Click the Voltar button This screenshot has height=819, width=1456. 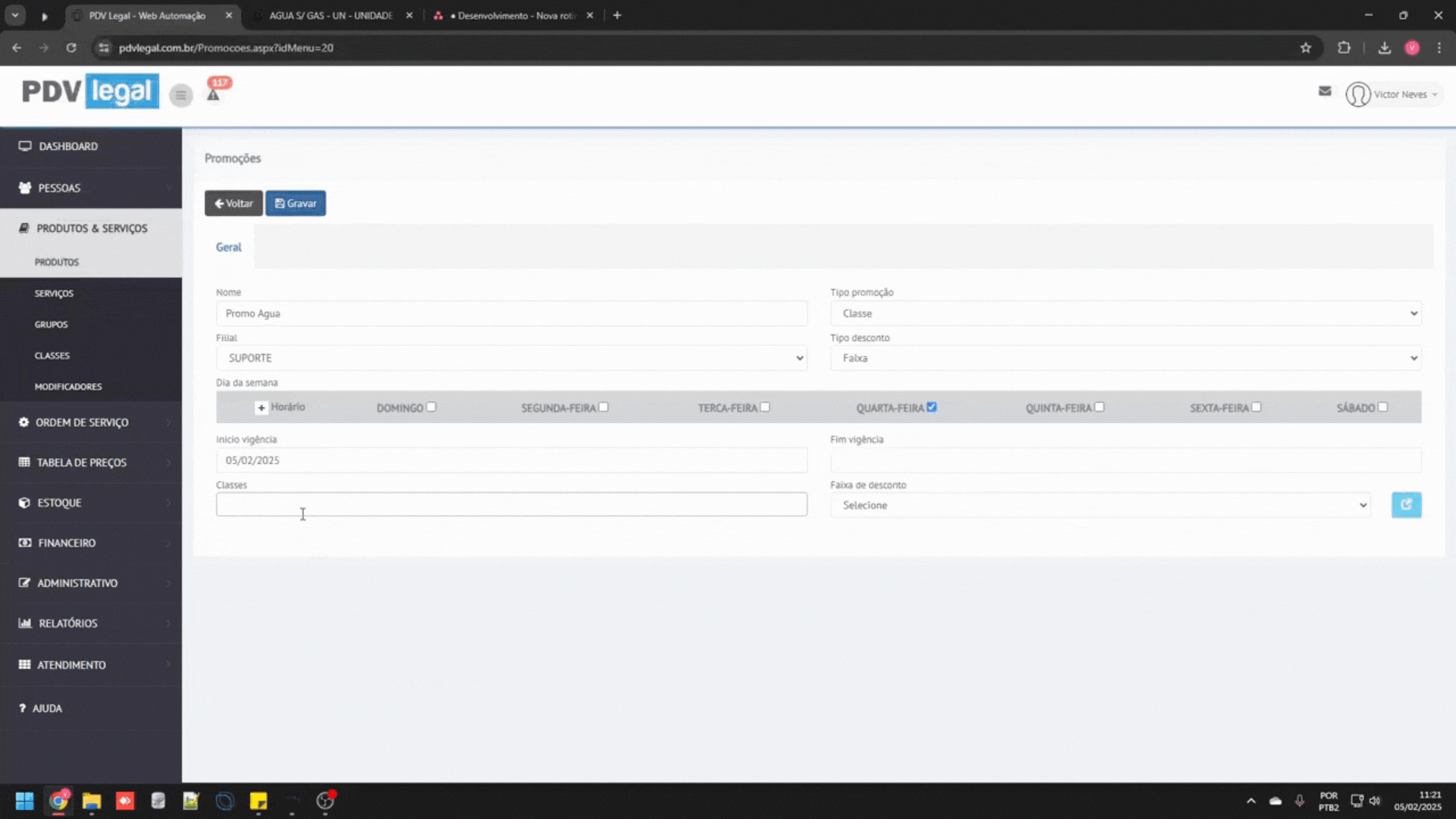point(234,203)
